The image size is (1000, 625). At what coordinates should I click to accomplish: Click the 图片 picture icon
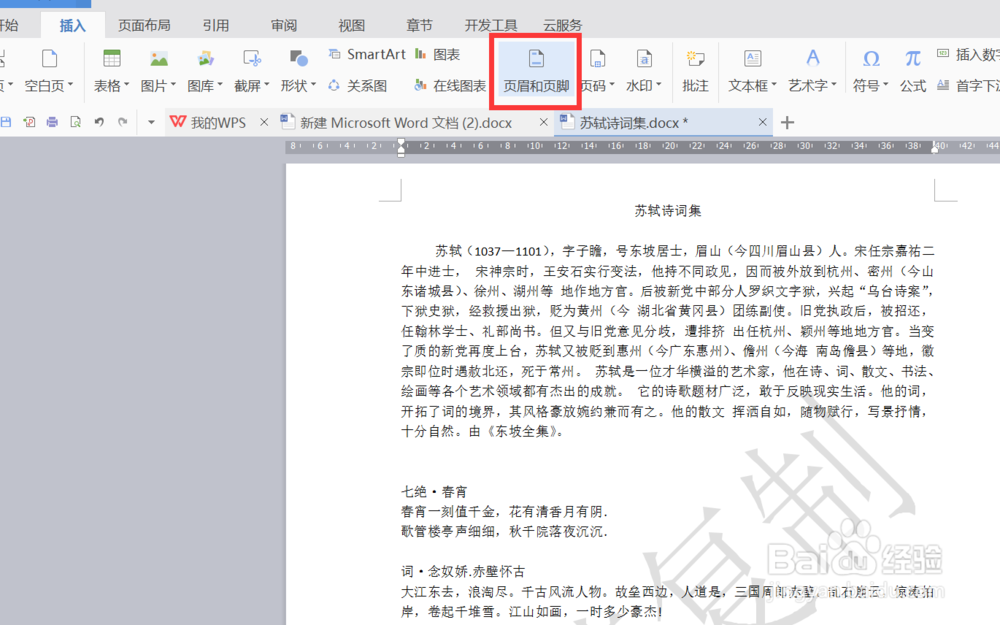[159, 59]
